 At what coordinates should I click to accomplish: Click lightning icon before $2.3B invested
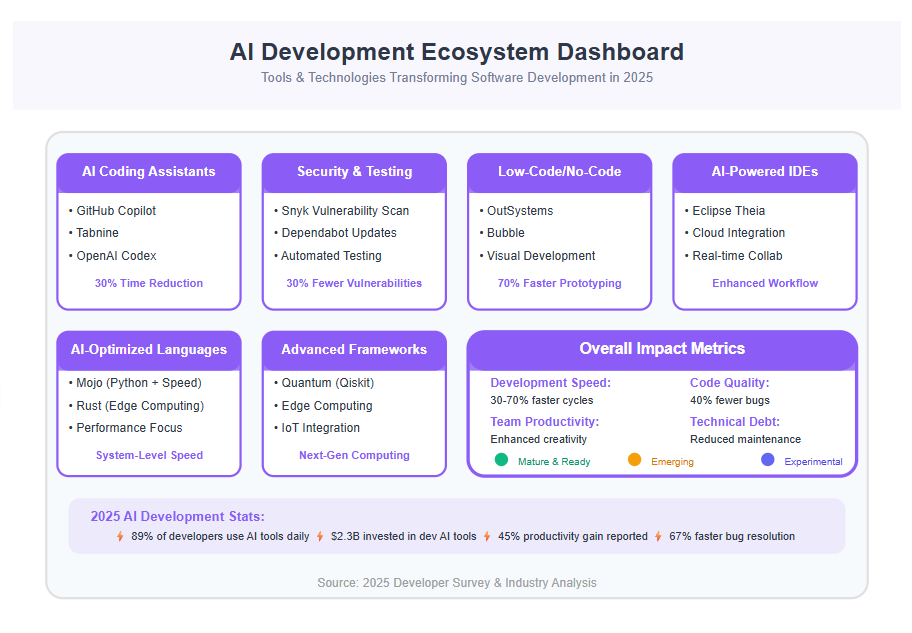tap(320, 536)
